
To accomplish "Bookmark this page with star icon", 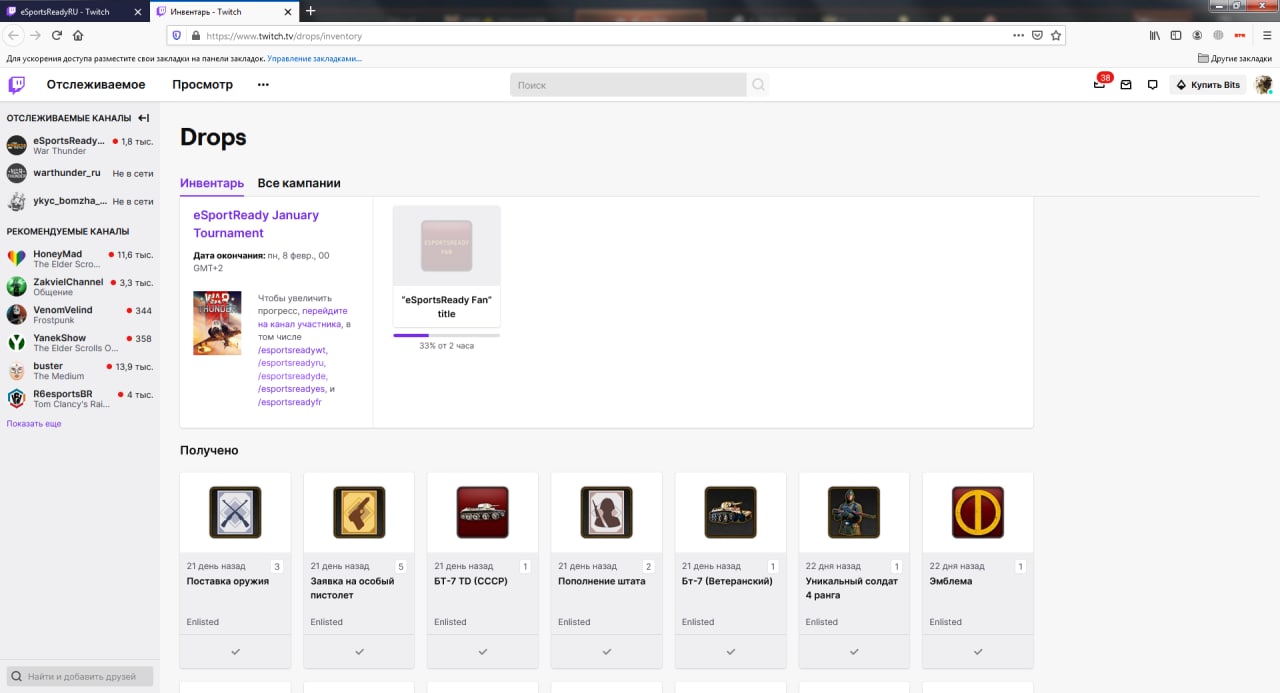I will (1056, 35).
